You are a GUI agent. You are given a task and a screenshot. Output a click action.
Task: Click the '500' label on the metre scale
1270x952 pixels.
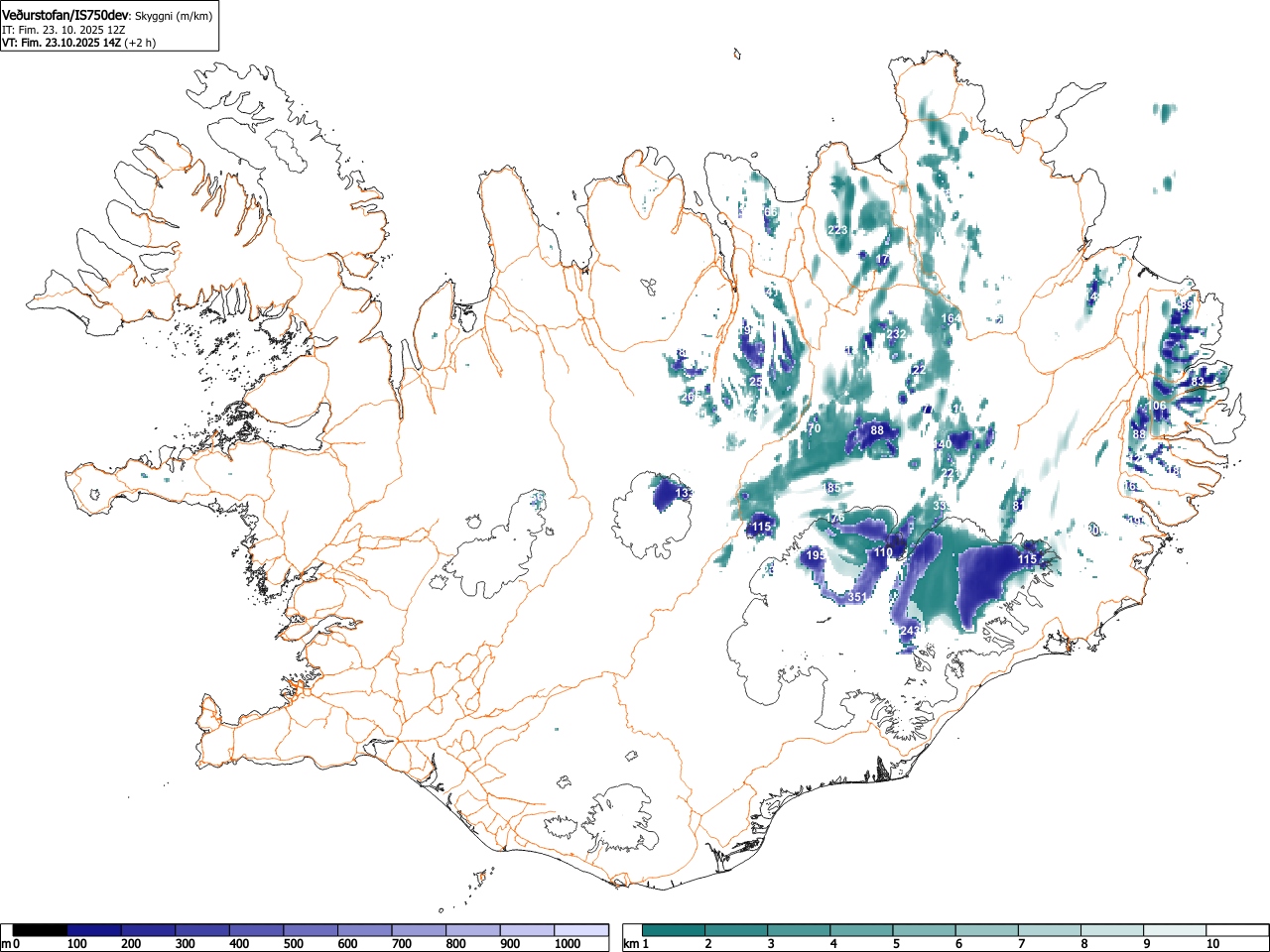293,944
